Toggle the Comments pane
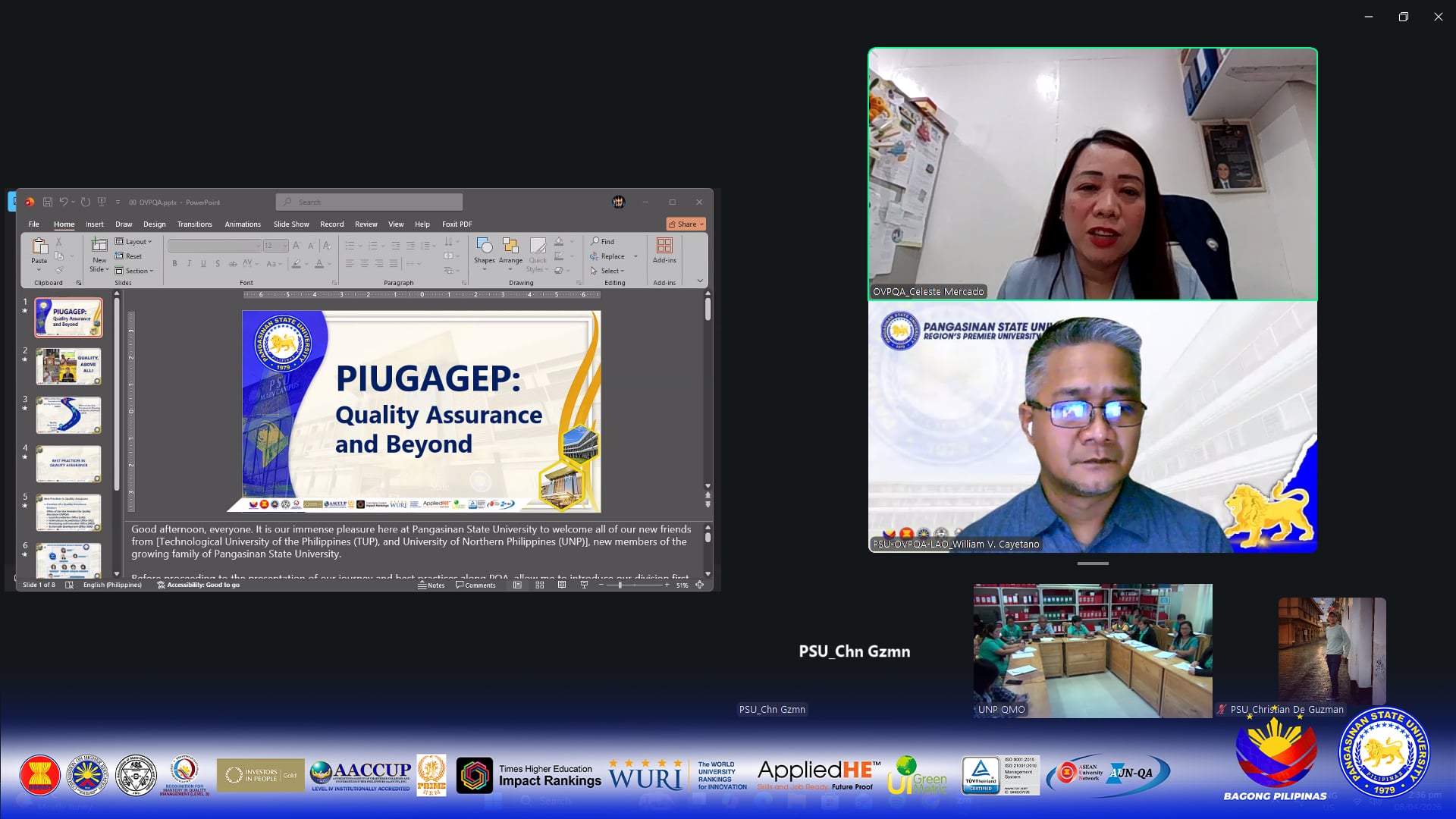This screenshot has width=1456, height=819. [475, 585]
